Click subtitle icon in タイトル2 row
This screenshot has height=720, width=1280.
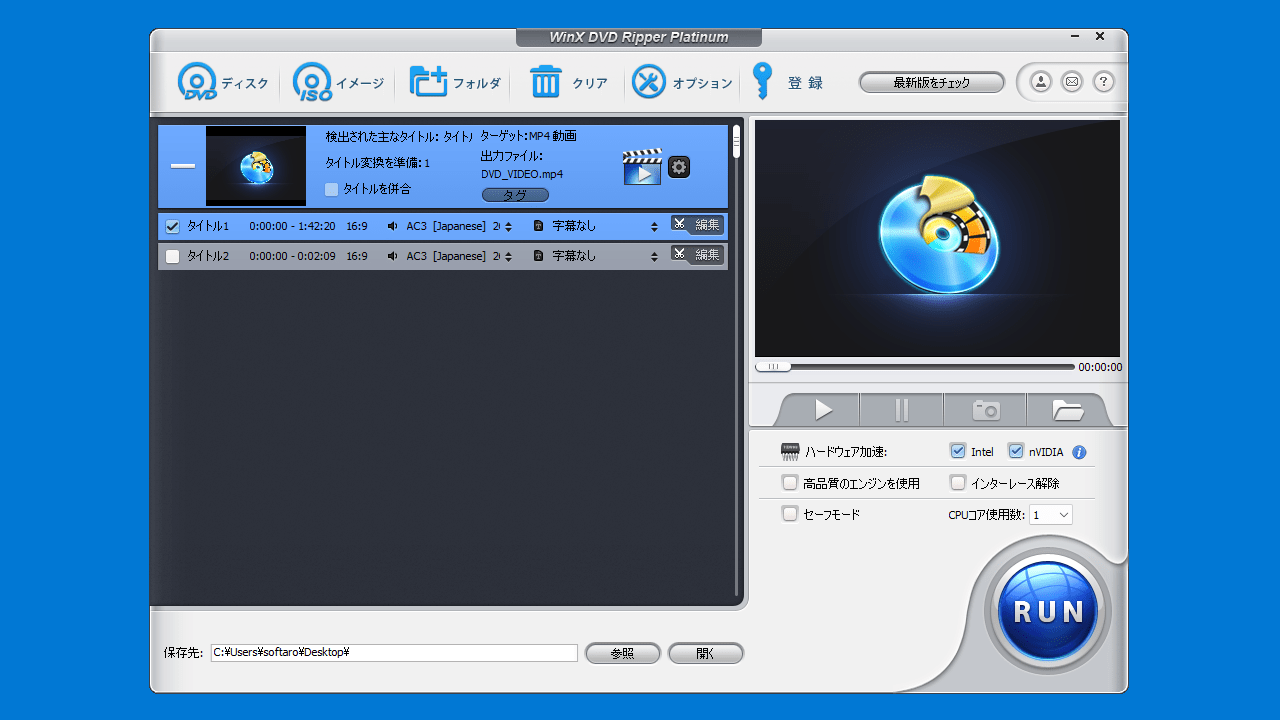click(538, 256)
